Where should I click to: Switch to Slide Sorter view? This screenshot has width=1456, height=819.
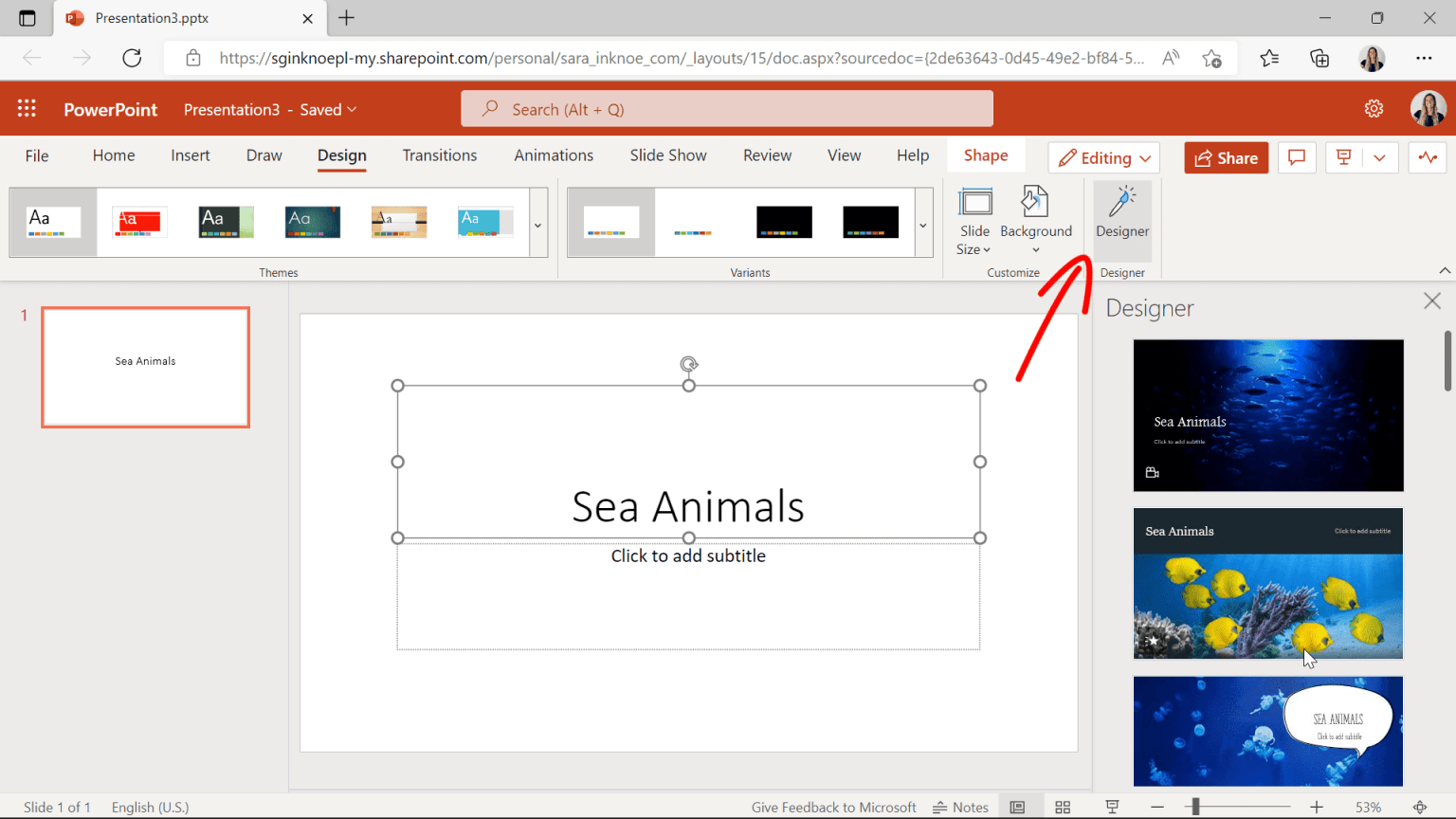click(1063, 807)
